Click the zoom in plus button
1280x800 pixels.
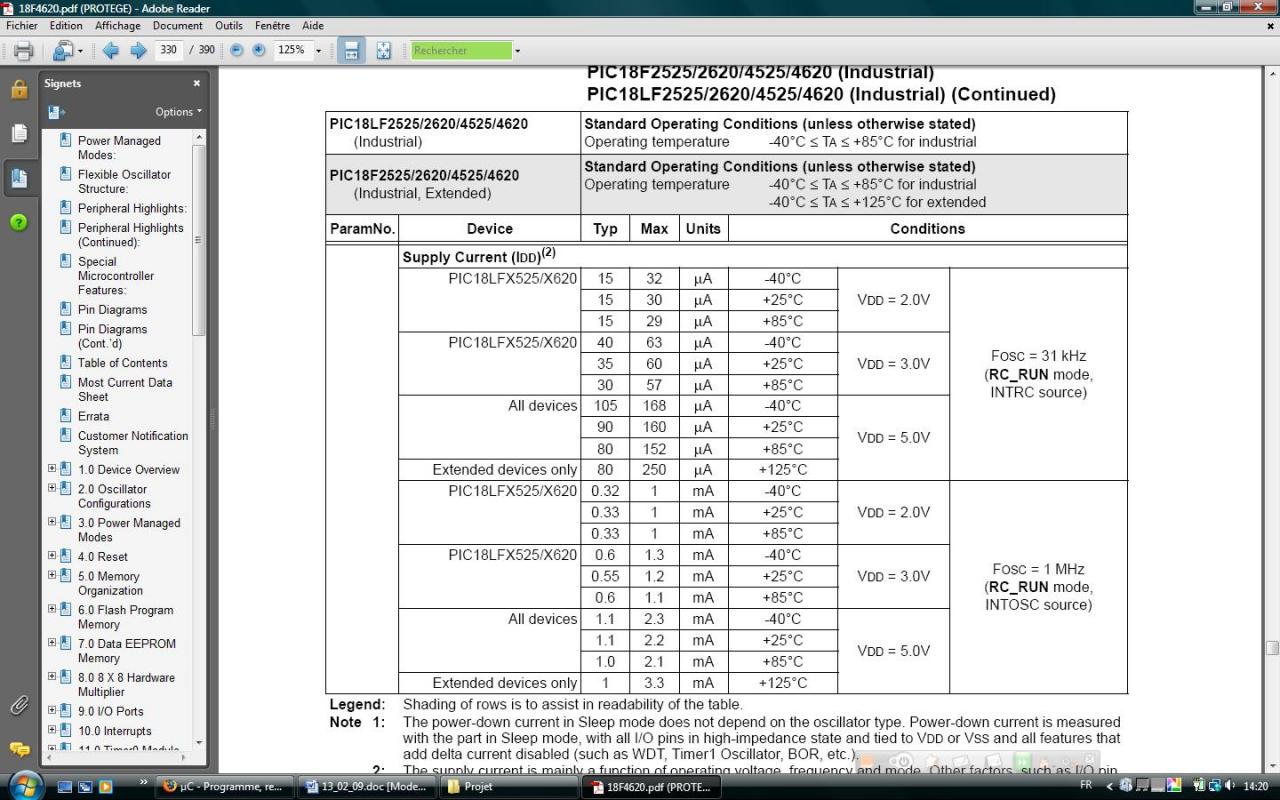click(259, 50)
